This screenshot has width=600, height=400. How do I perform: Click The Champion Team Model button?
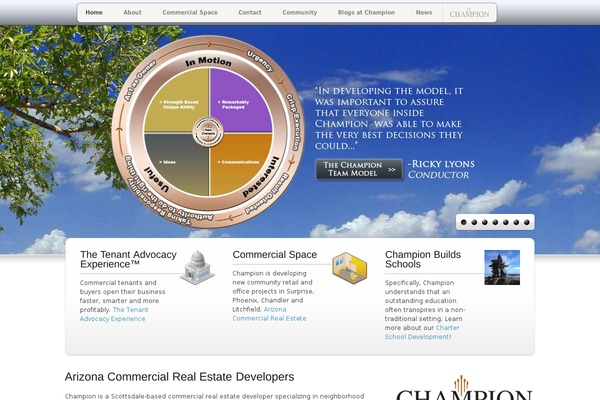[x=359, y=169]
